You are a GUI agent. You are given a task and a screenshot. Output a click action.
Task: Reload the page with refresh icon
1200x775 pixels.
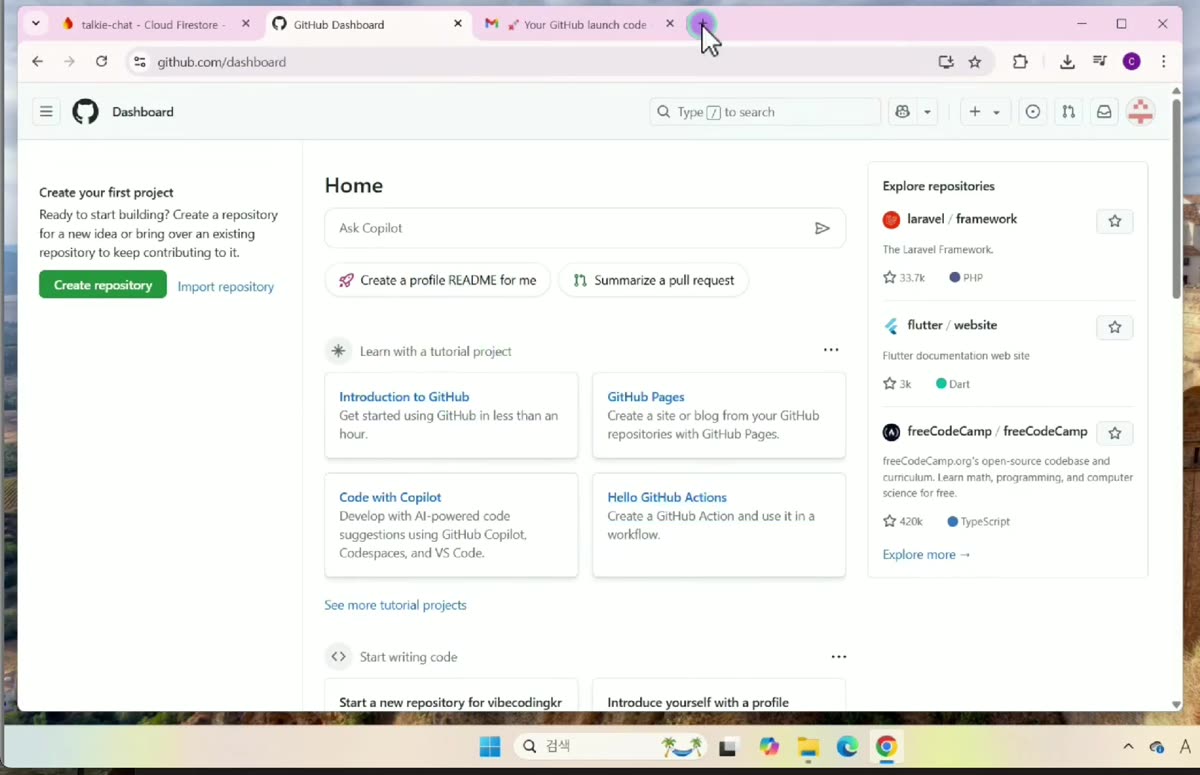(x=101, y=62)
